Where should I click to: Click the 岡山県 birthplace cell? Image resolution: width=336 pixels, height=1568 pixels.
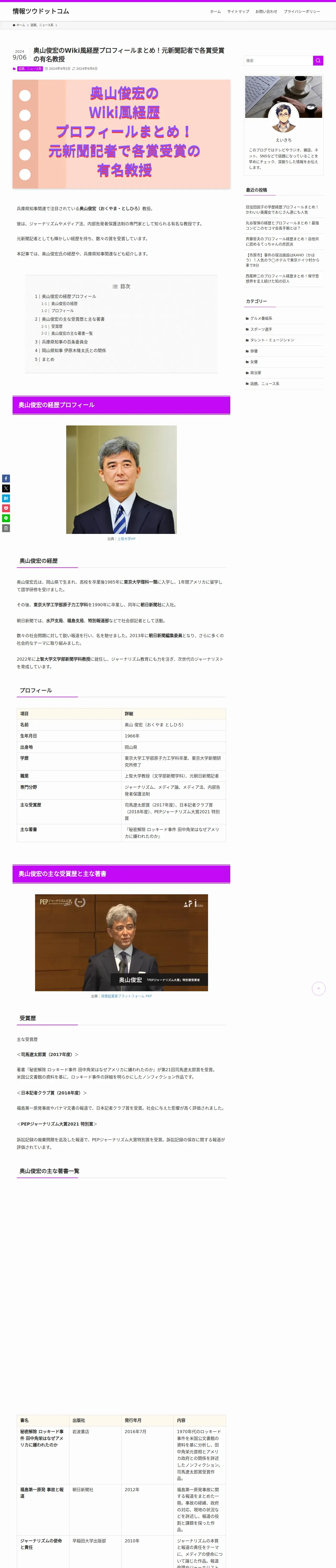point(174,747)
